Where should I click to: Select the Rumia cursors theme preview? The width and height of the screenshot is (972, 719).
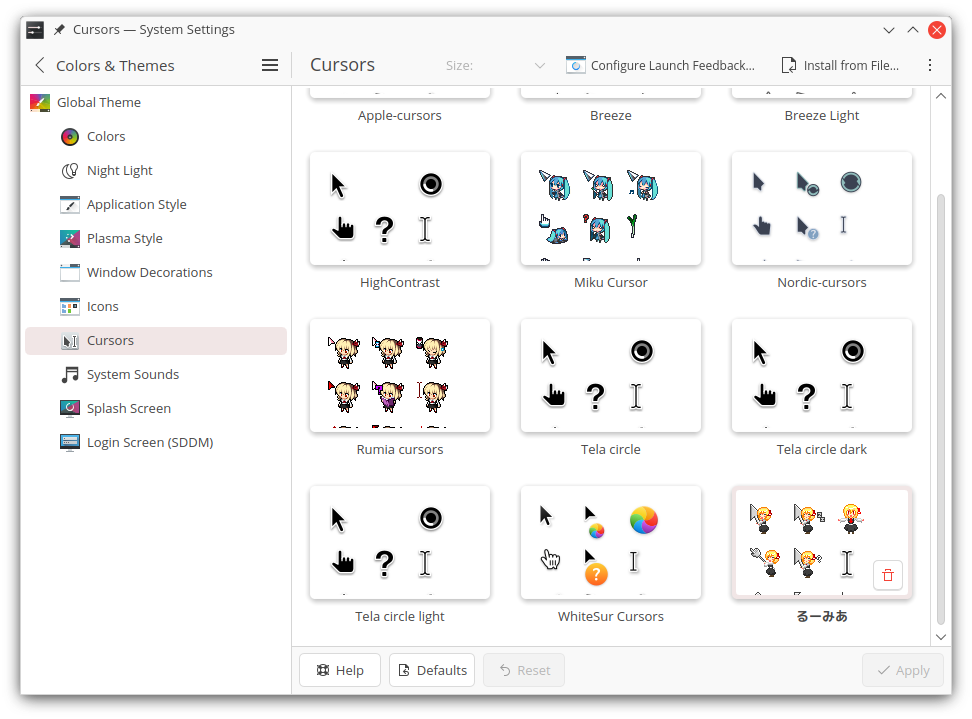(400, 376)
